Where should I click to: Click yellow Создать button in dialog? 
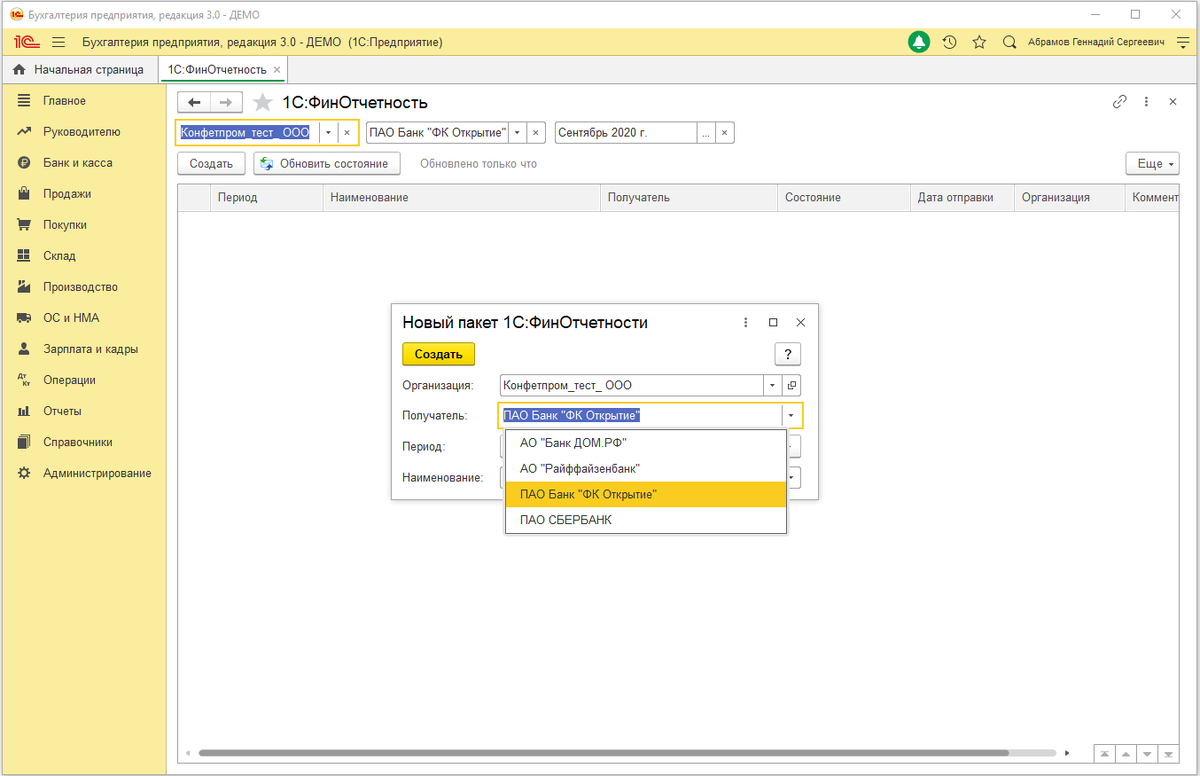pyautogui.click(x=438, y=354)
